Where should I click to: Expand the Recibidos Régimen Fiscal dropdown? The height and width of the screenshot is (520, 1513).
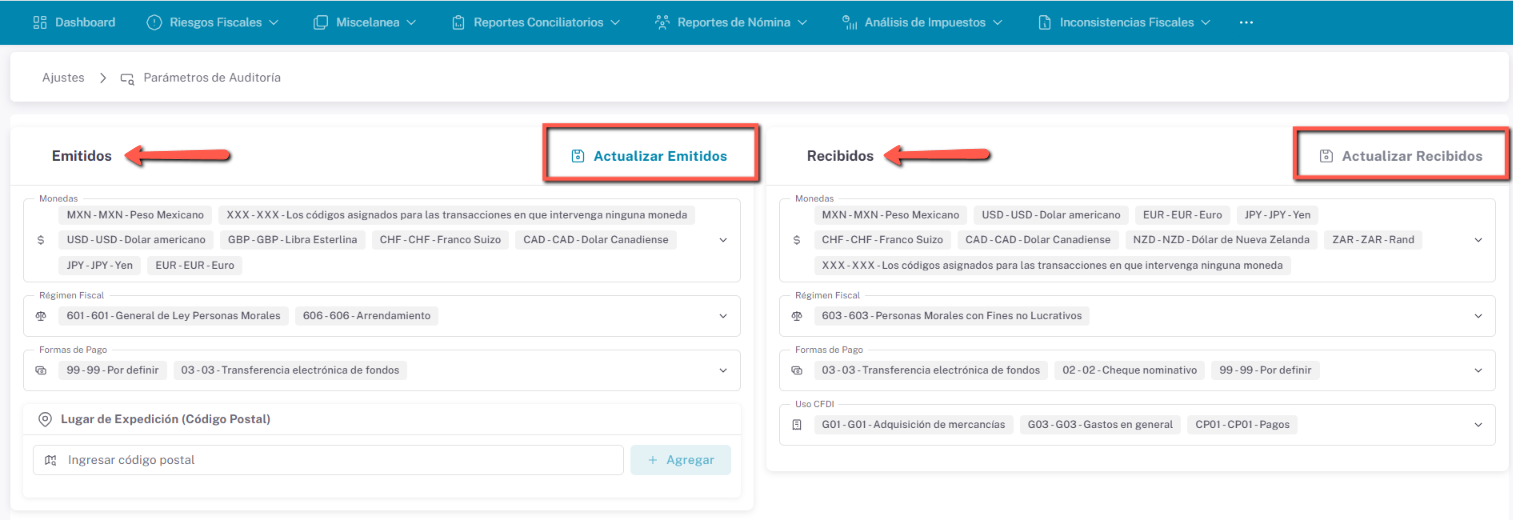point(1478,316)
